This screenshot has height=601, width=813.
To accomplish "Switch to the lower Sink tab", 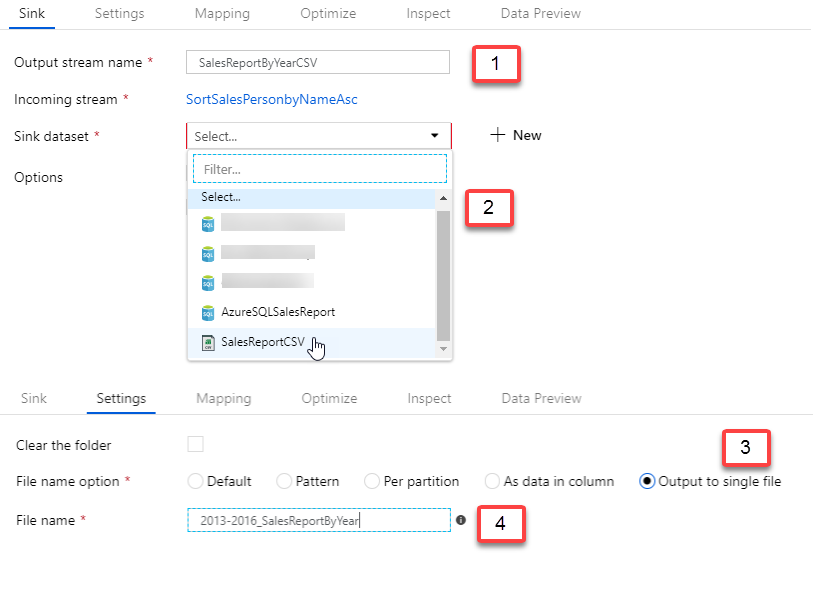I will pyautogui.click(x=34, y=398).
